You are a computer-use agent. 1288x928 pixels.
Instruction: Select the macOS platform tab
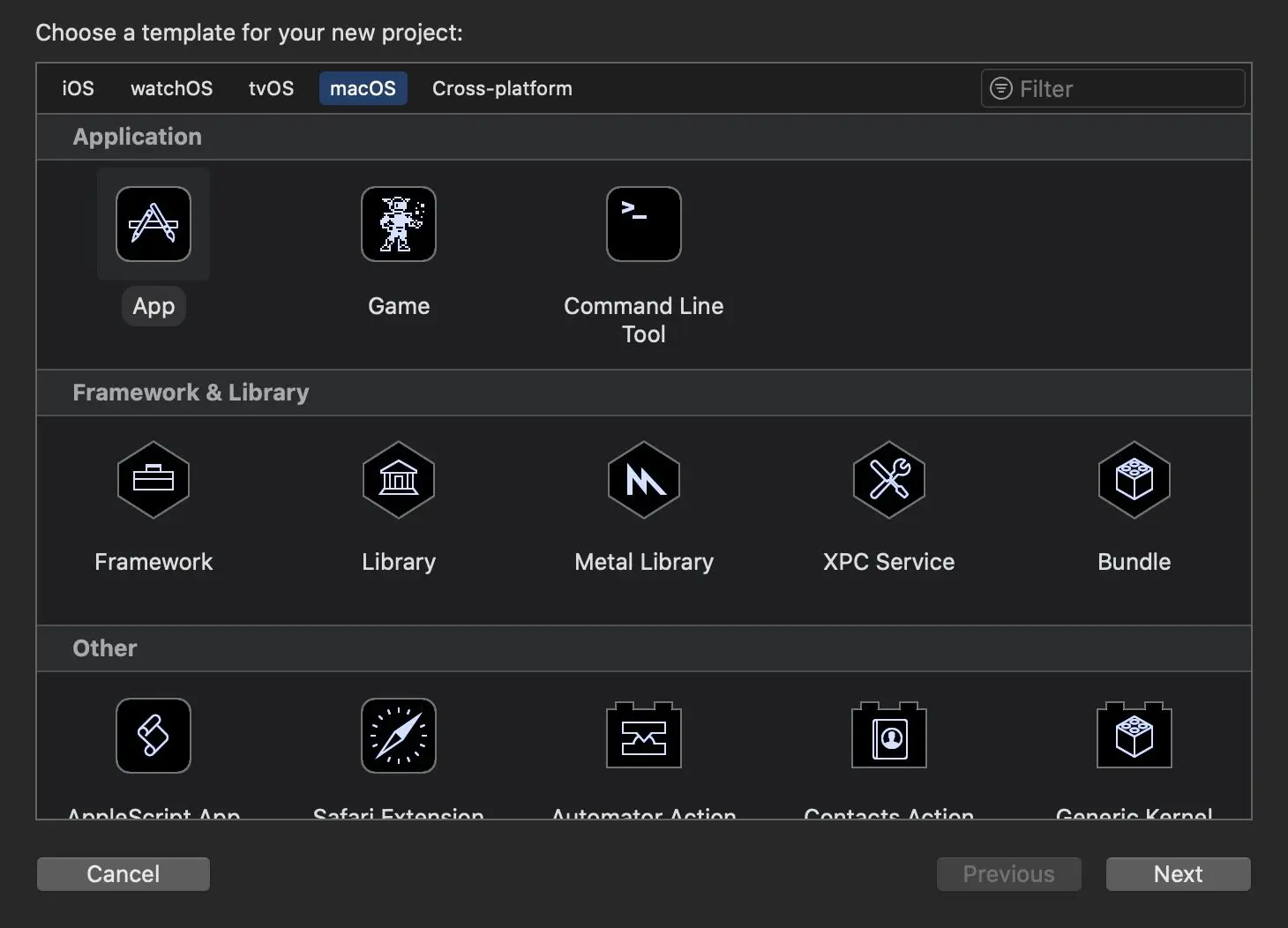pos(363,88)
